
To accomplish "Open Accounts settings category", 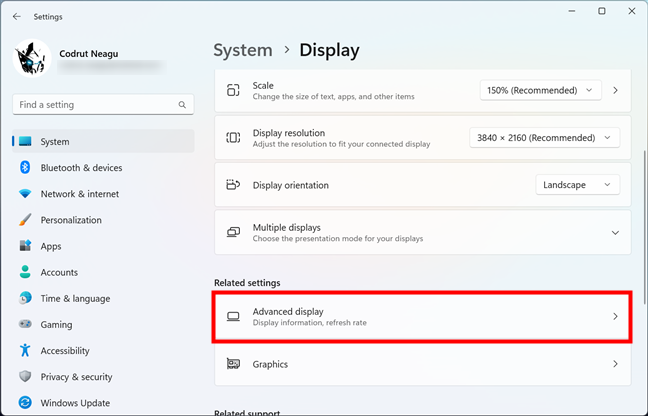I will click(x=103, y=272).
